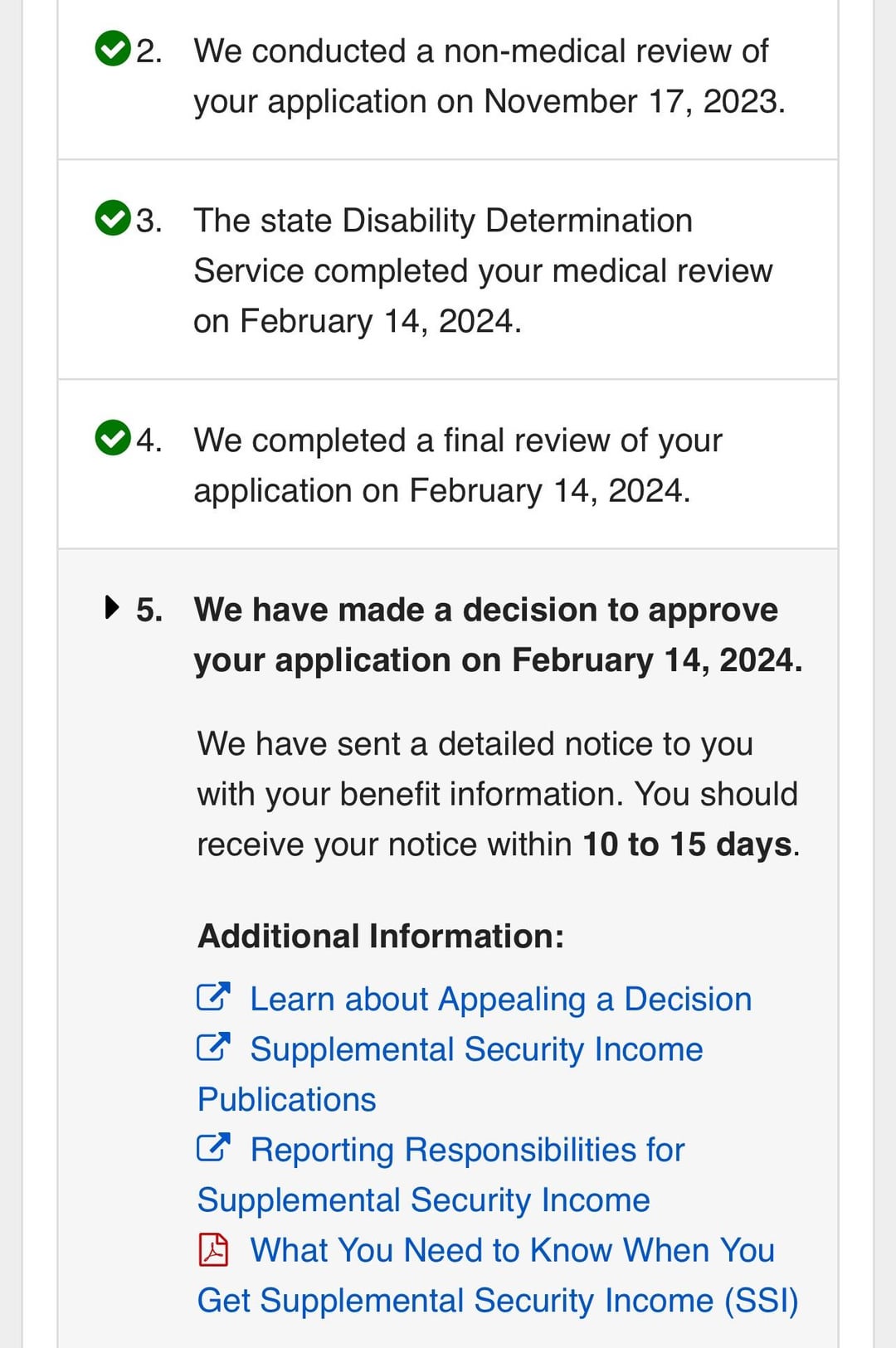
Task: Click the green checkmark beside step 2
Action: coord(113,48)
